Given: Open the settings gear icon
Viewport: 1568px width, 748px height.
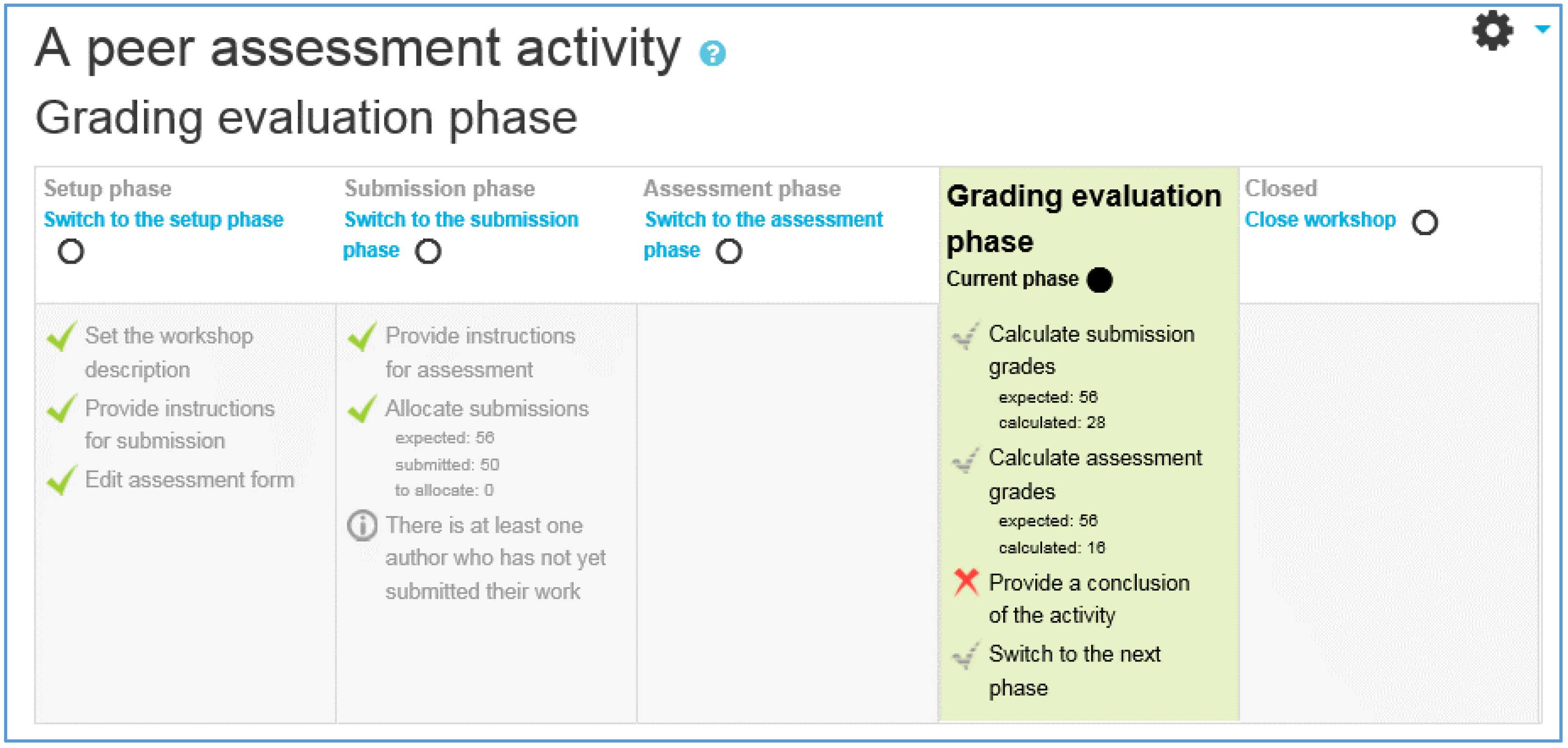Looking at the screenshot, I should [x=1492, y=30].
